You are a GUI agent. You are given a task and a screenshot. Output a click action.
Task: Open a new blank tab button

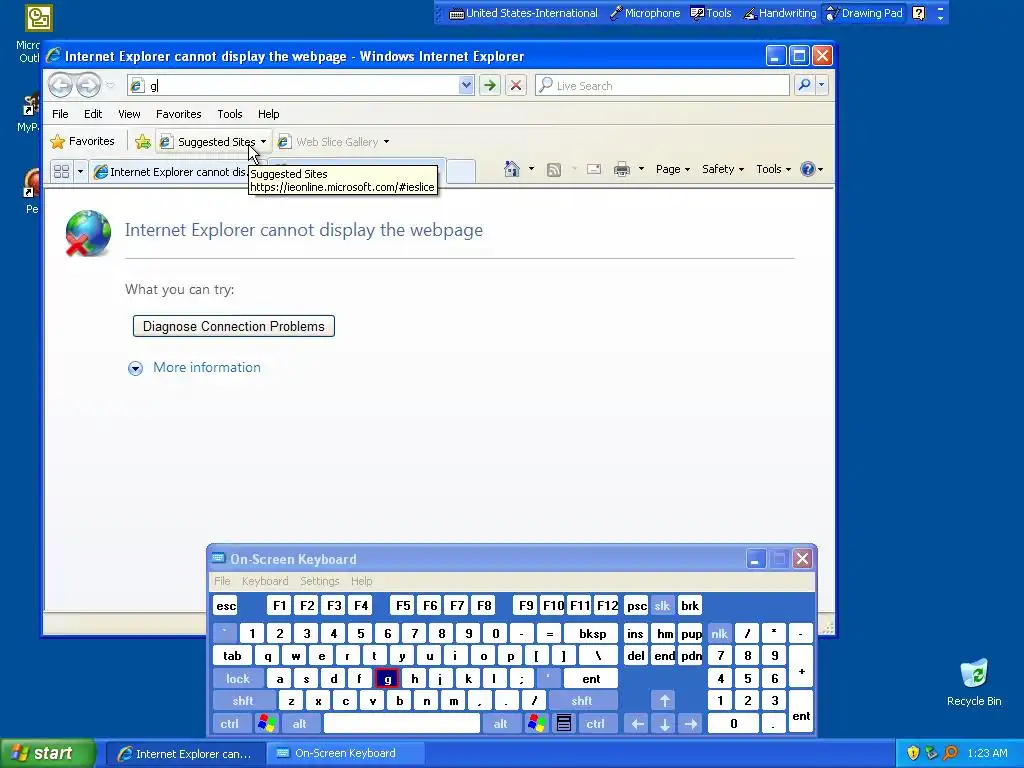point(461,171)
